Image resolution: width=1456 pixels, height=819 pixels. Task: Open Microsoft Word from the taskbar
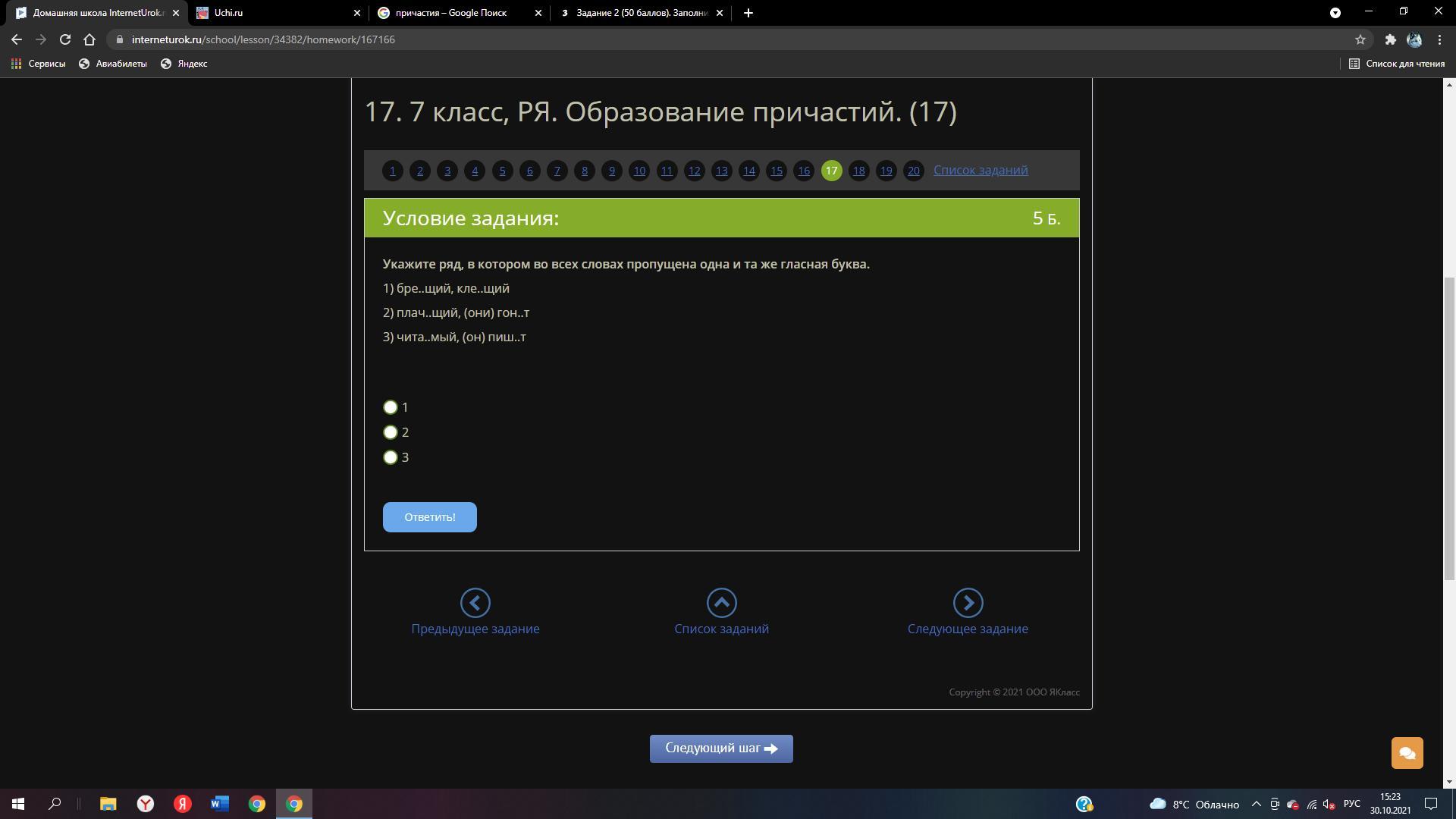(x=220, y=804)
